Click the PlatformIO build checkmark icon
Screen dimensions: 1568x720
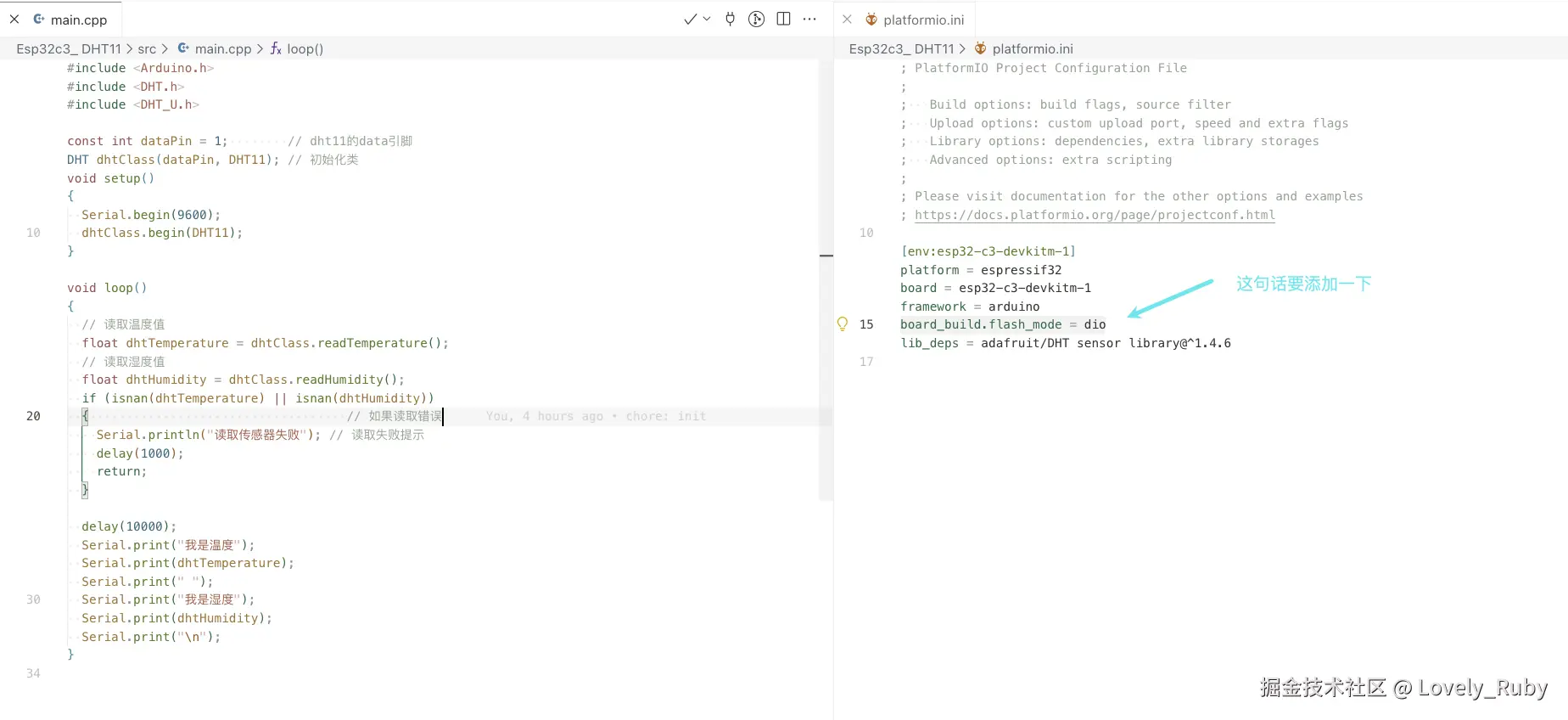691,19
